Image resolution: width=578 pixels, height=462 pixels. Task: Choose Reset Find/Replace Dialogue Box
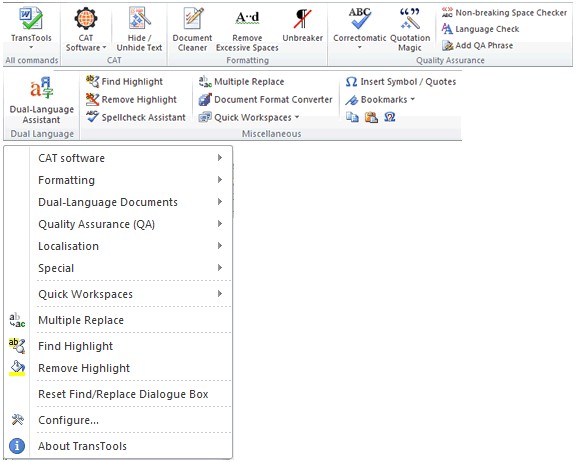tap(118, 394)
